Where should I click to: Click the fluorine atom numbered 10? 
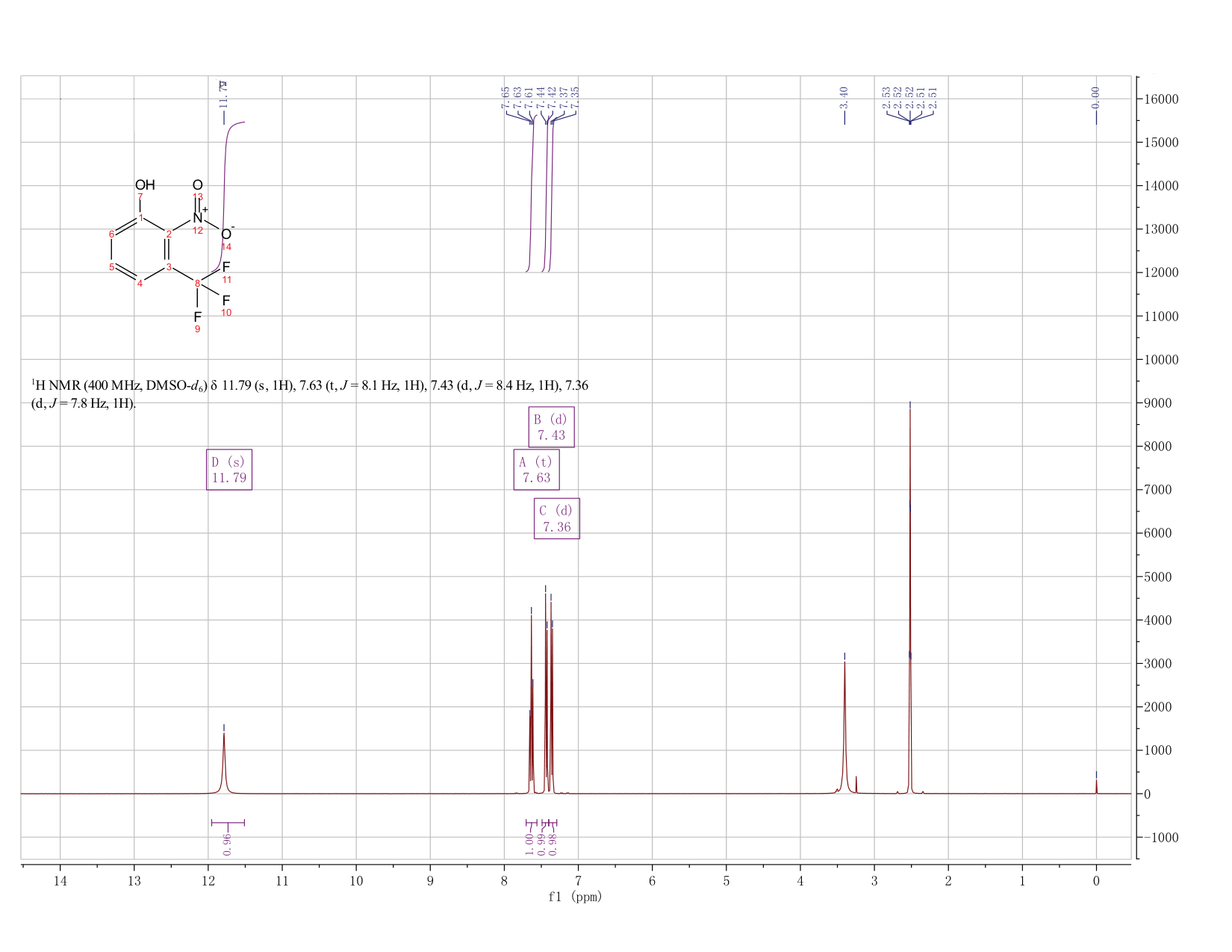(x=226, y=301)
